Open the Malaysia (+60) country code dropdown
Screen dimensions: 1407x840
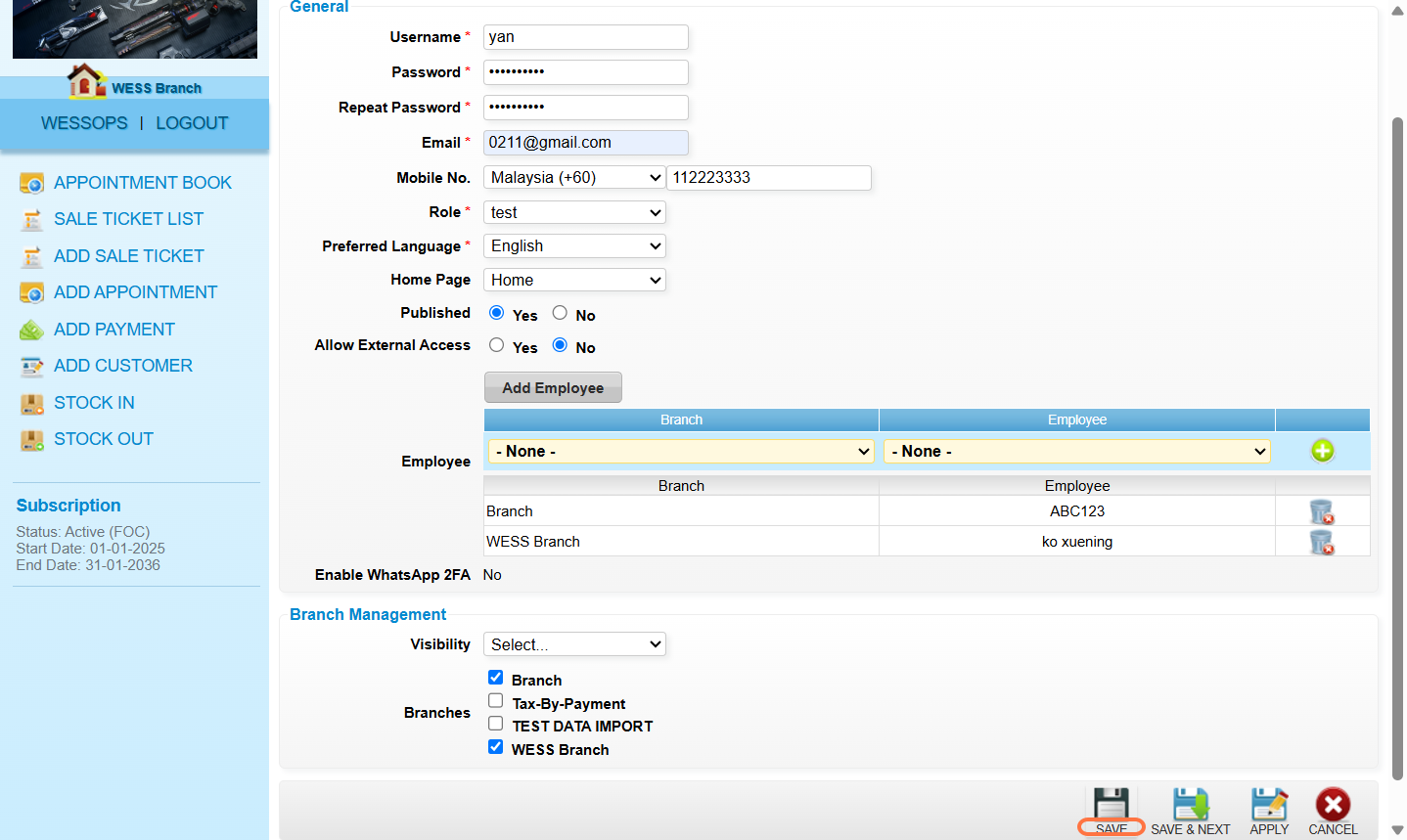coord(575,178)
